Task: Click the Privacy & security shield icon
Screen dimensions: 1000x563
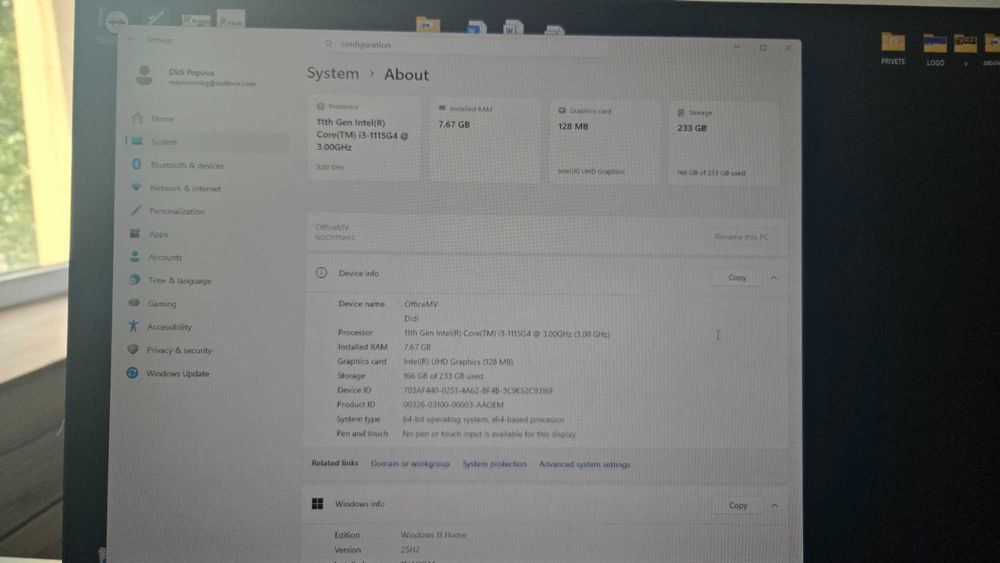Action: click(133, 349)
